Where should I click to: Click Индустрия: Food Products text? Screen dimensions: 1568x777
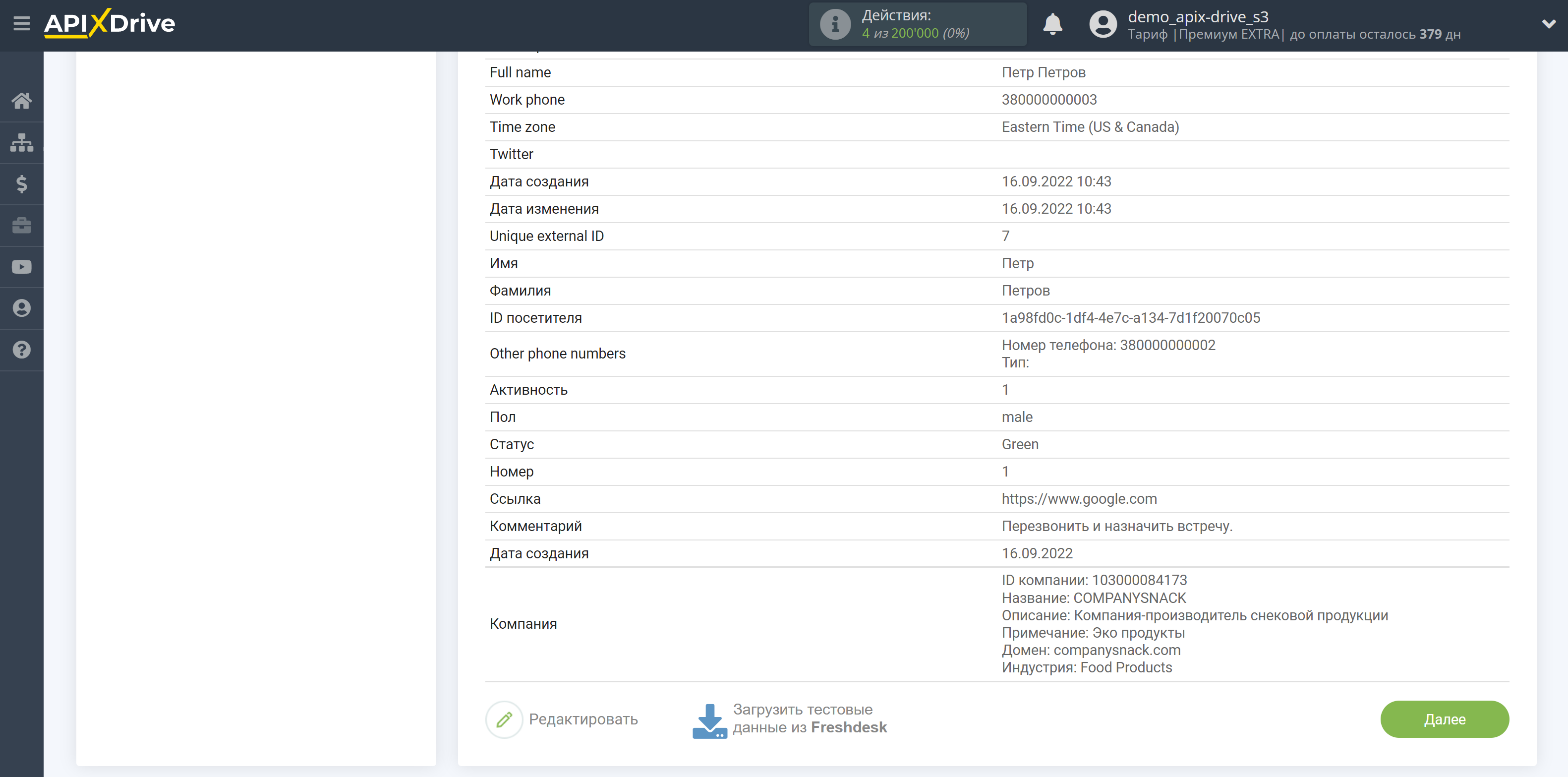(1087, 667)
